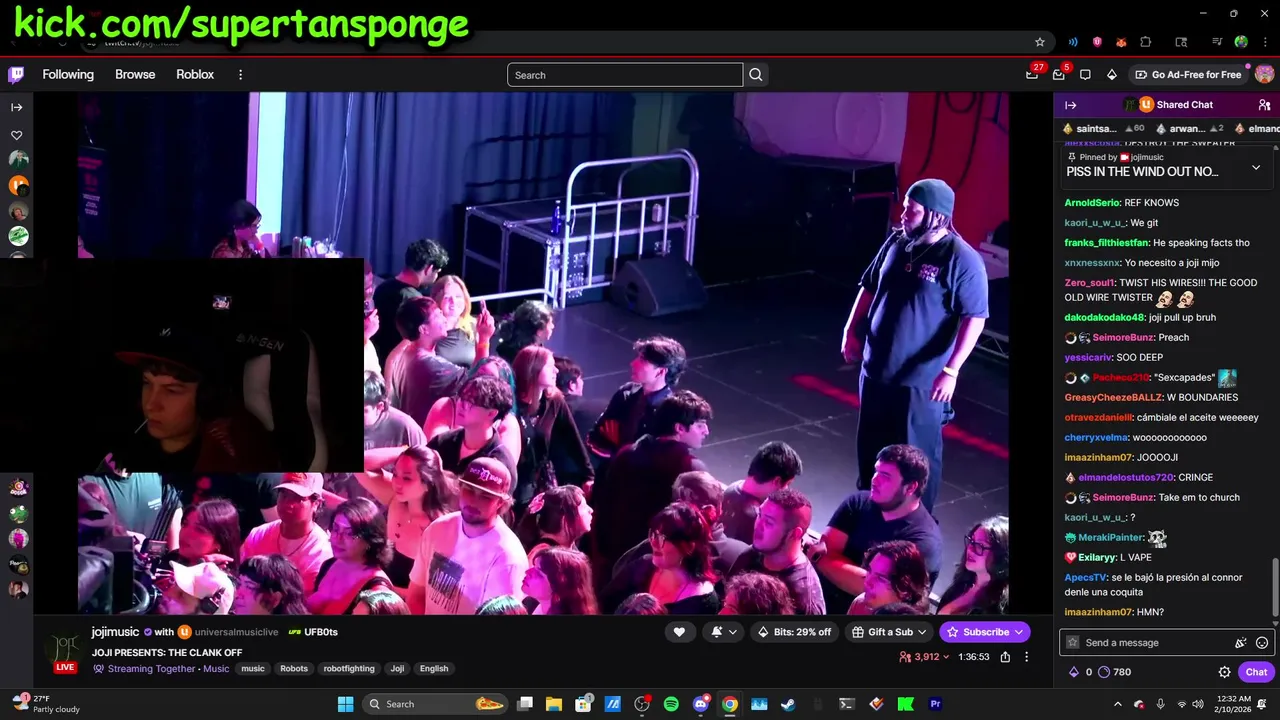1280x720 pixels.
Task: Share the stream using share icon
Action: pos(1005,657)
